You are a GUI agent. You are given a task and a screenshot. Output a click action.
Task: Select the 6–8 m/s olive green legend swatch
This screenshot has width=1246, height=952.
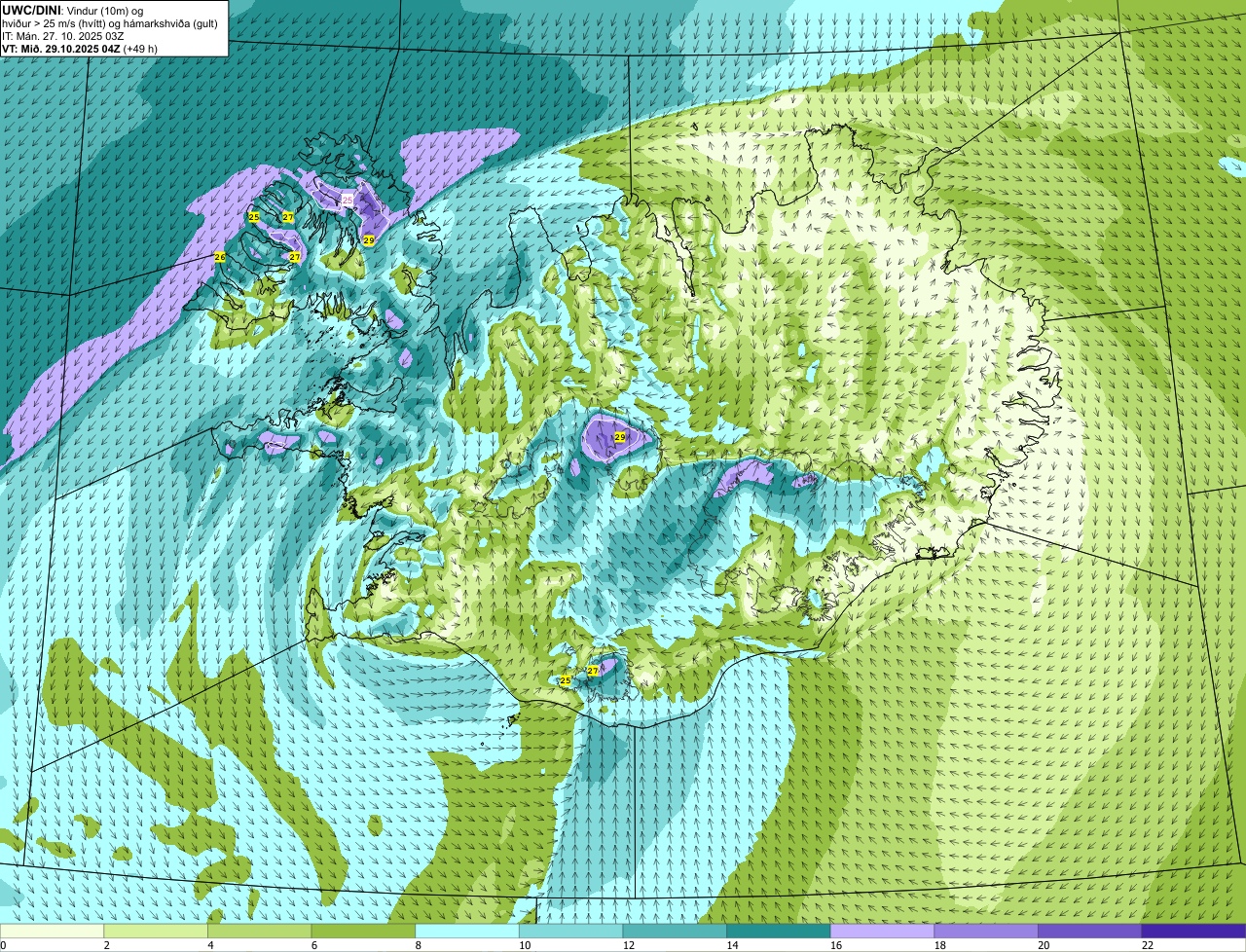click(363, 931)
